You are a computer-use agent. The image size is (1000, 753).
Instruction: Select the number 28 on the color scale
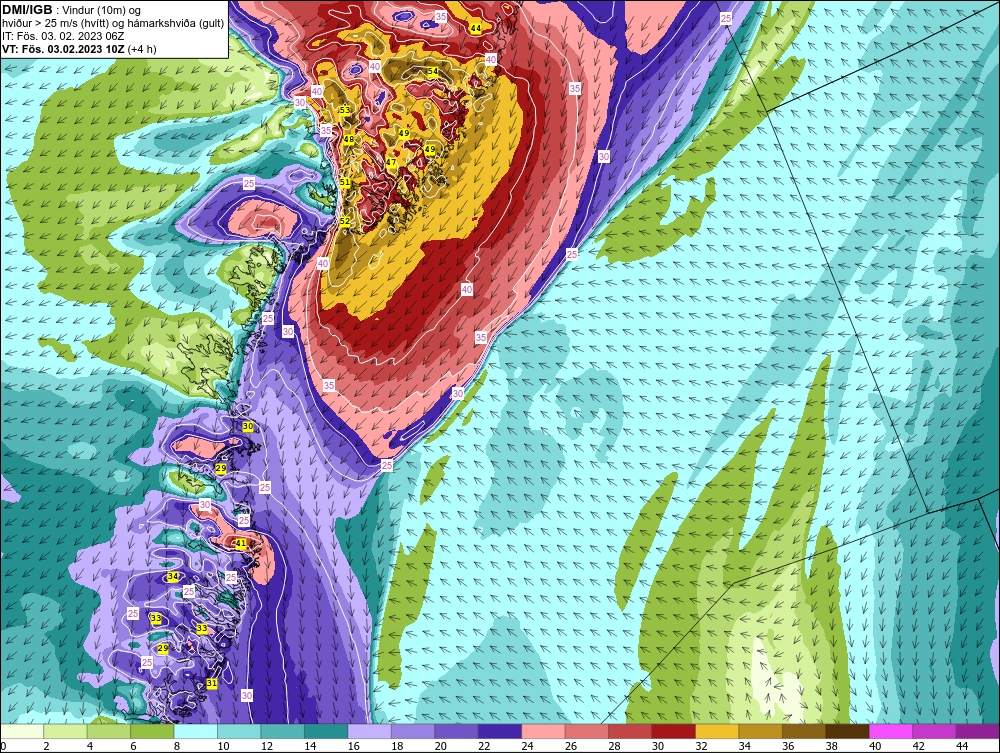pyautogui.click(x=614, y=746)
